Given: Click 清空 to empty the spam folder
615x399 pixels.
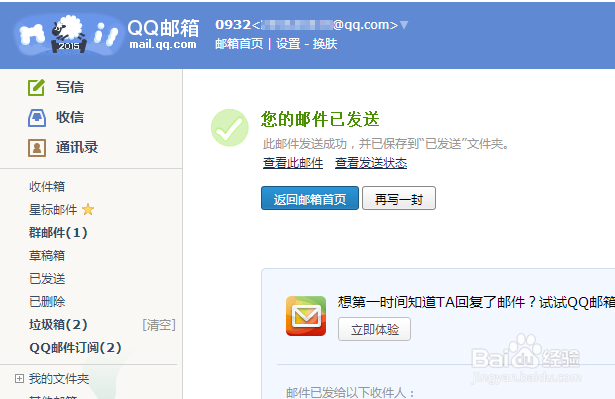Looking at the screenshot, I should [x=159, y=325].
